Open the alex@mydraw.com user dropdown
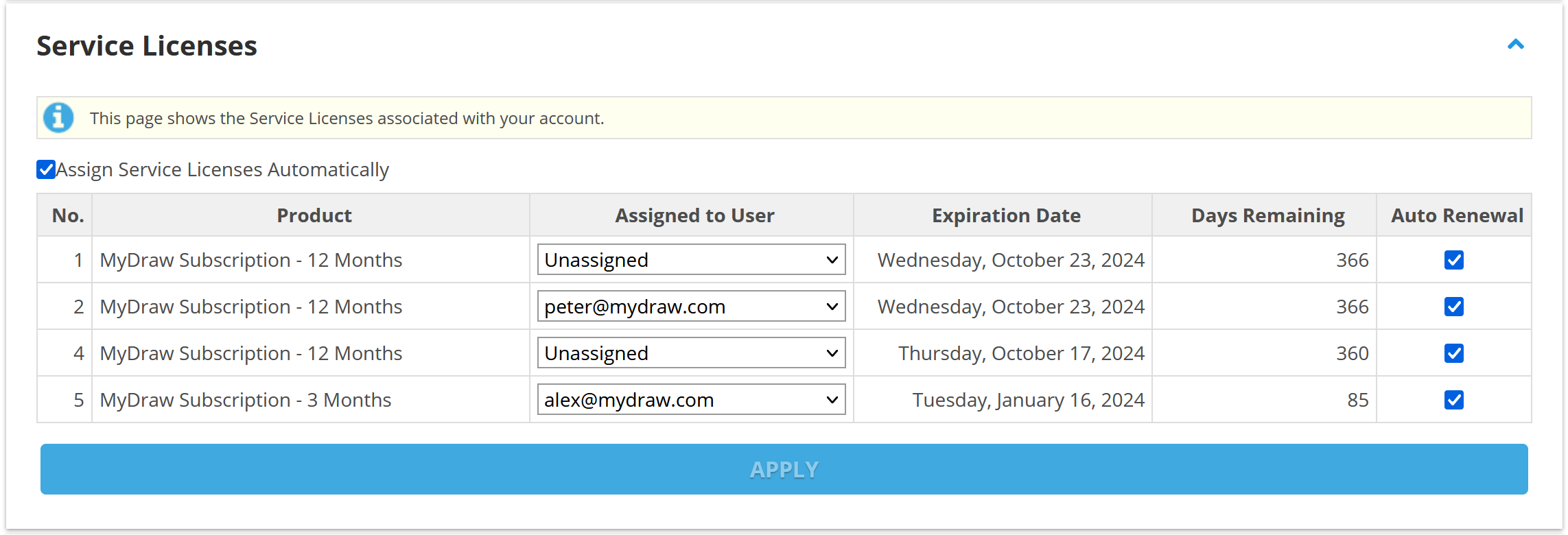This screenshot has width=1568, height=535. (x=691, y=400)
